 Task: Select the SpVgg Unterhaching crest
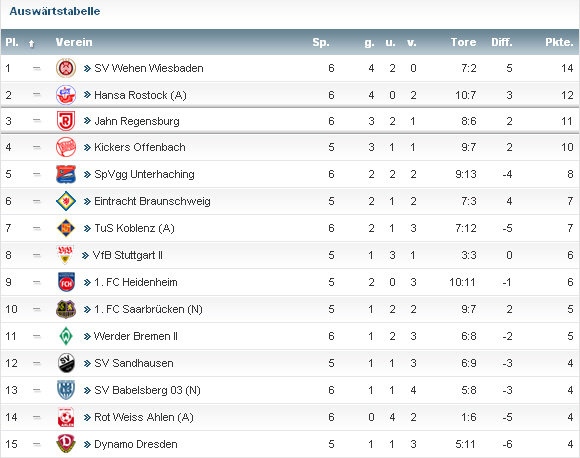click(66, 174)
